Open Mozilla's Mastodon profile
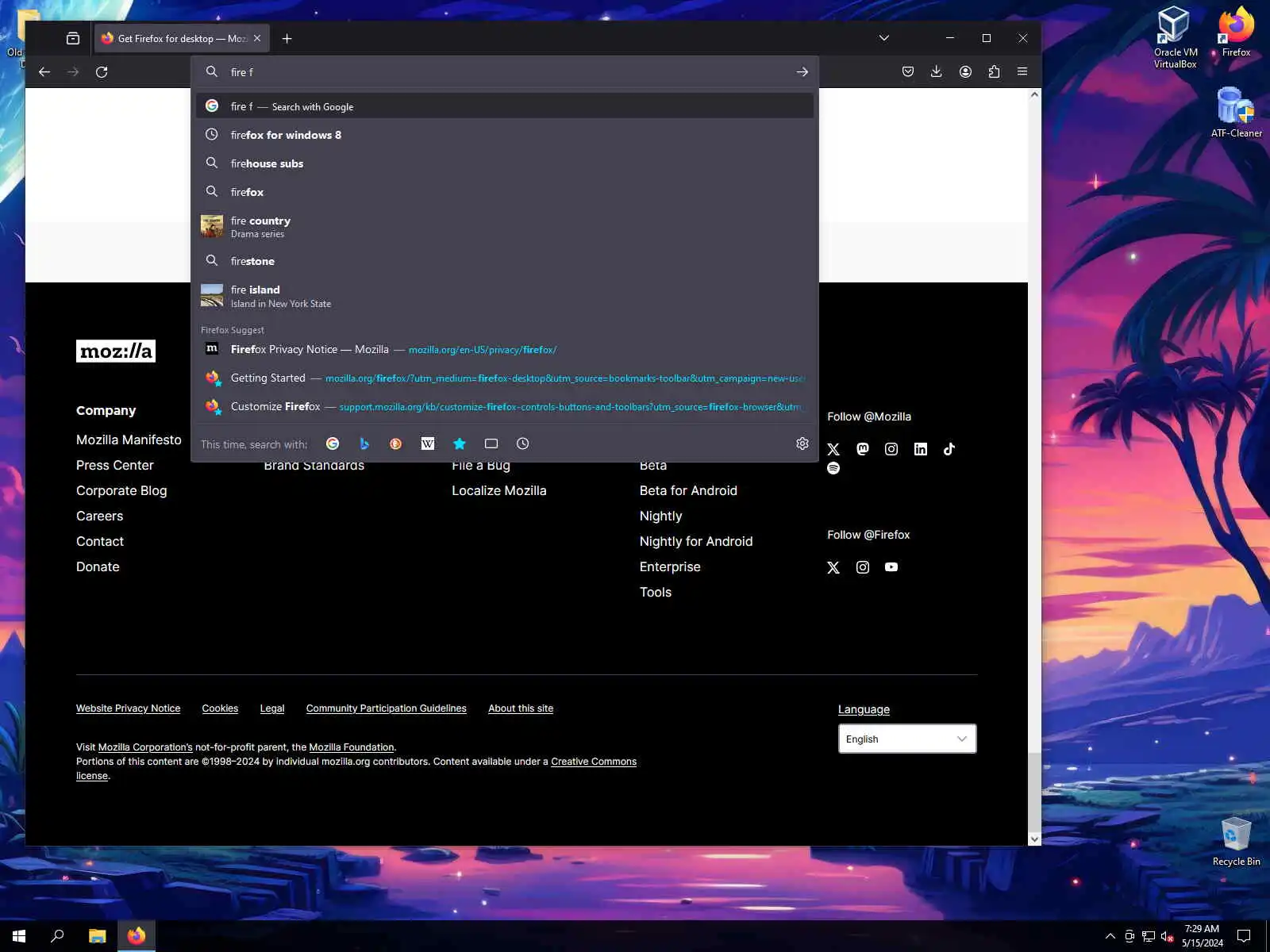 [x=863, y=449]
